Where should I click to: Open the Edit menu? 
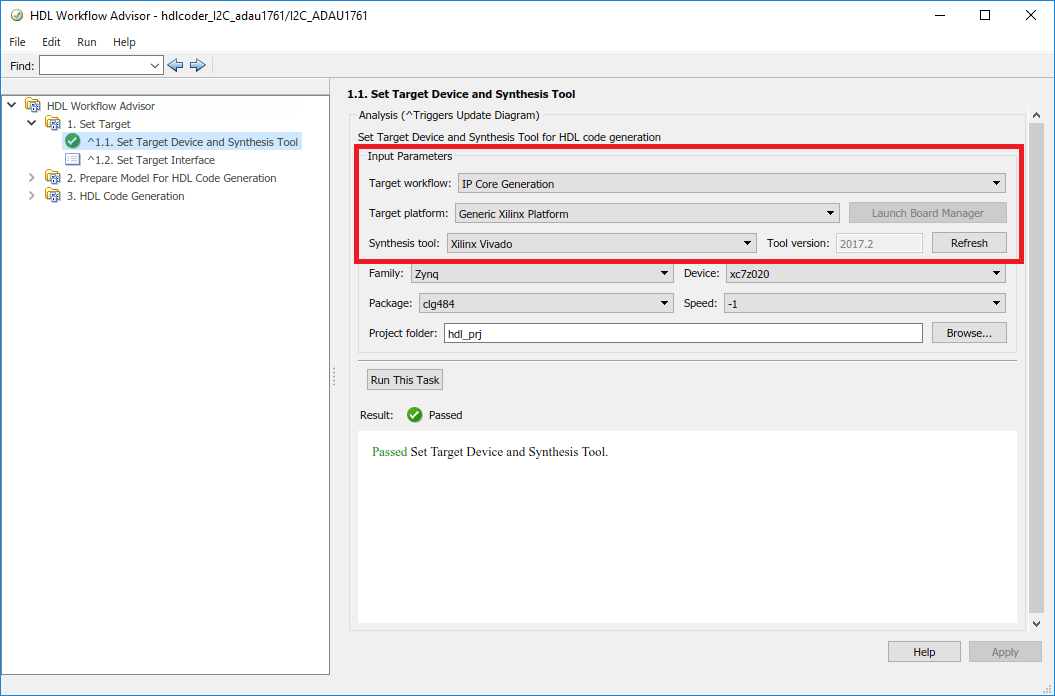(51, 42)
